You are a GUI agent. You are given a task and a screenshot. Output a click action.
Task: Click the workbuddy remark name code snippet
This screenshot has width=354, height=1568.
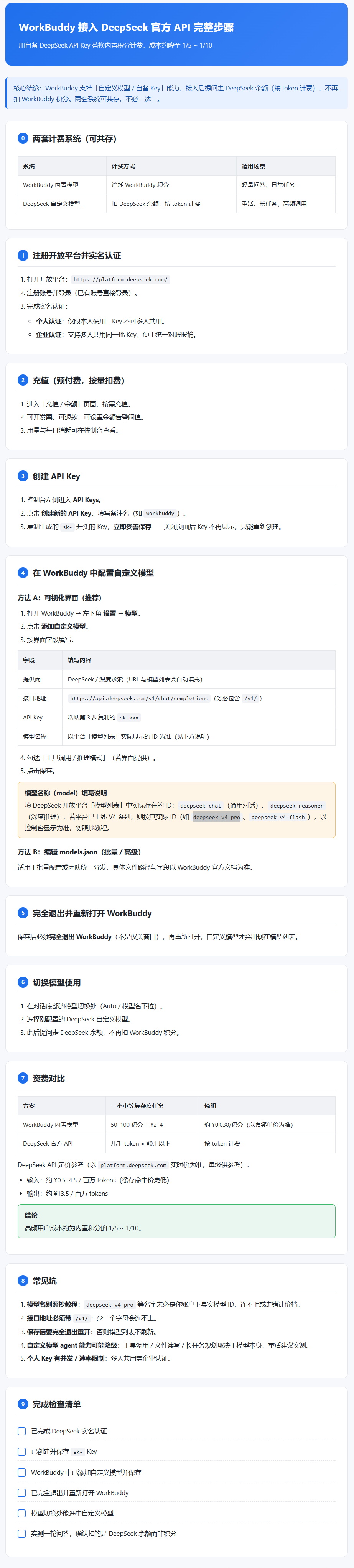[160, 513]
